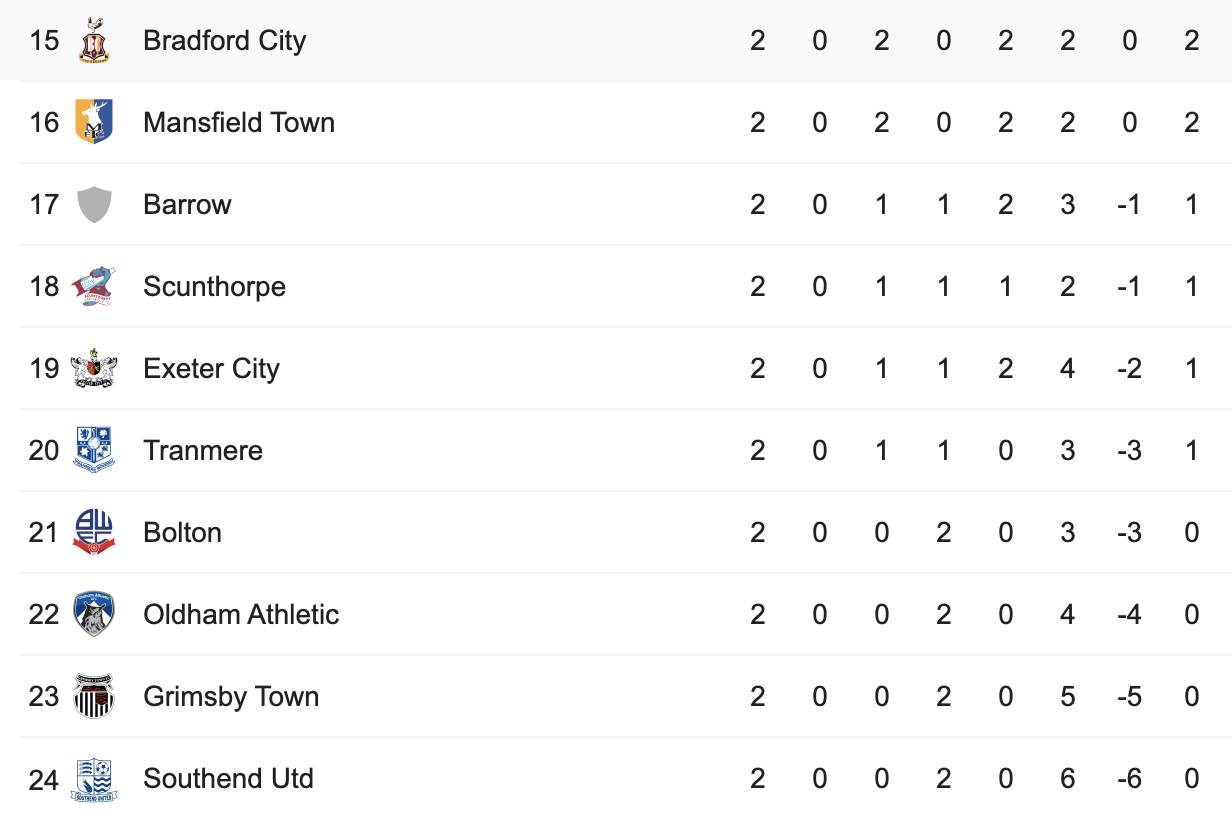Click the Grimsby Town club crest

pyautogui.click(x=94, y=696)
